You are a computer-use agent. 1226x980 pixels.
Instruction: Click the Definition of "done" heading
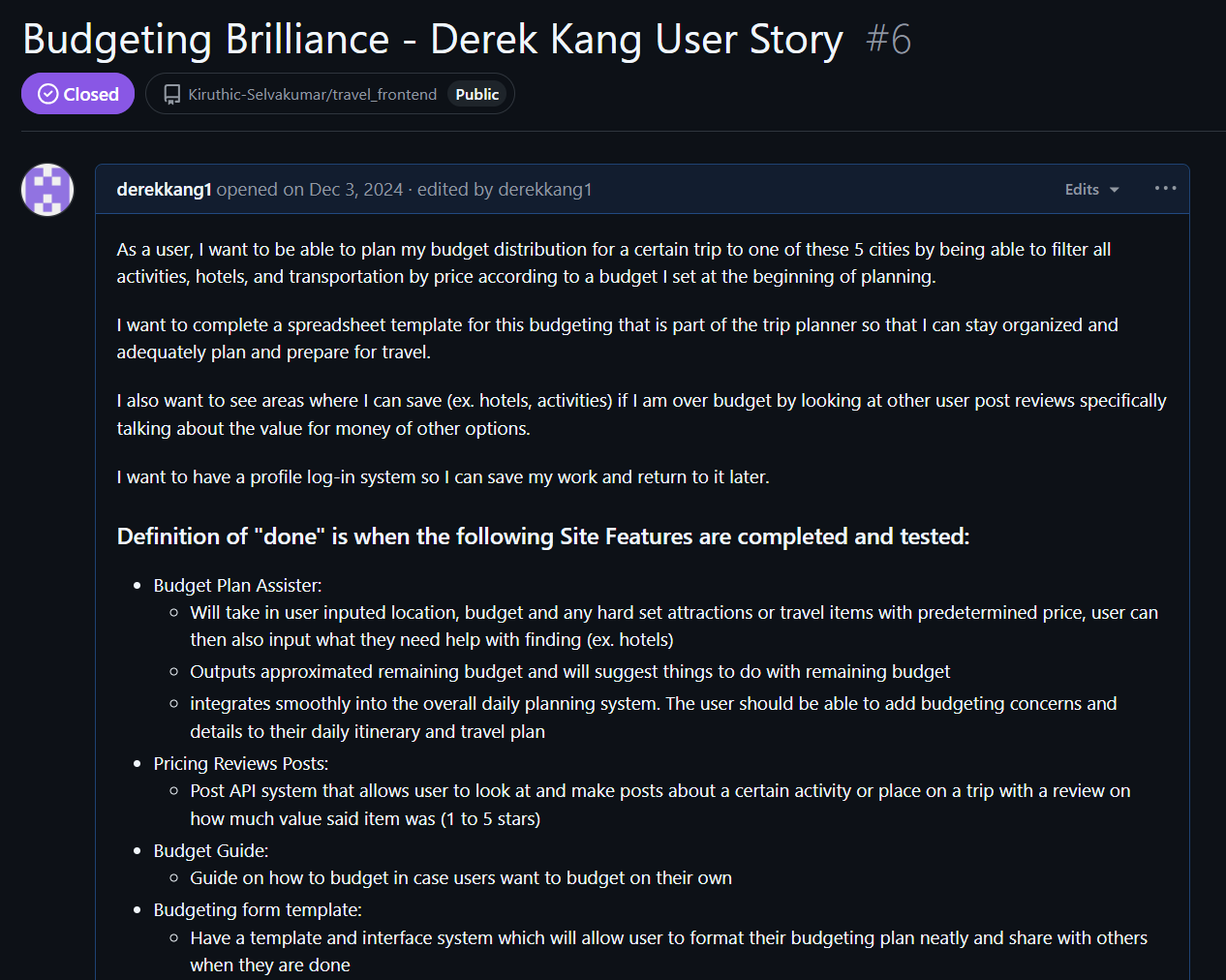pos(543,536)
